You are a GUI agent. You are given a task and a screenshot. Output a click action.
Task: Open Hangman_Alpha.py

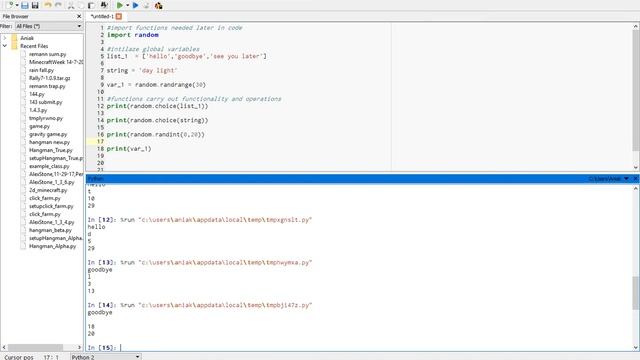click(x=52, y=246)
